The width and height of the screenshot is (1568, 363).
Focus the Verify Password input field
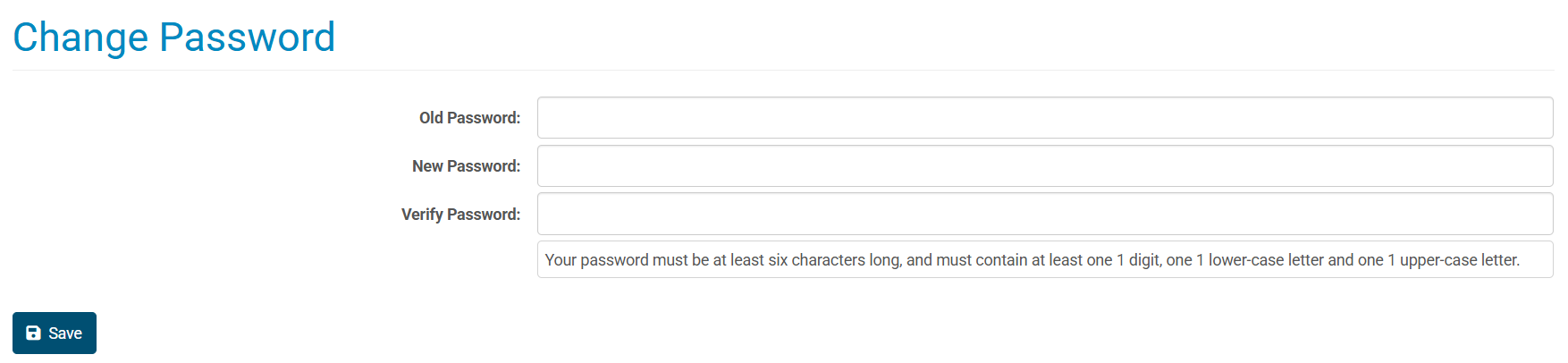click(1045, 214)
